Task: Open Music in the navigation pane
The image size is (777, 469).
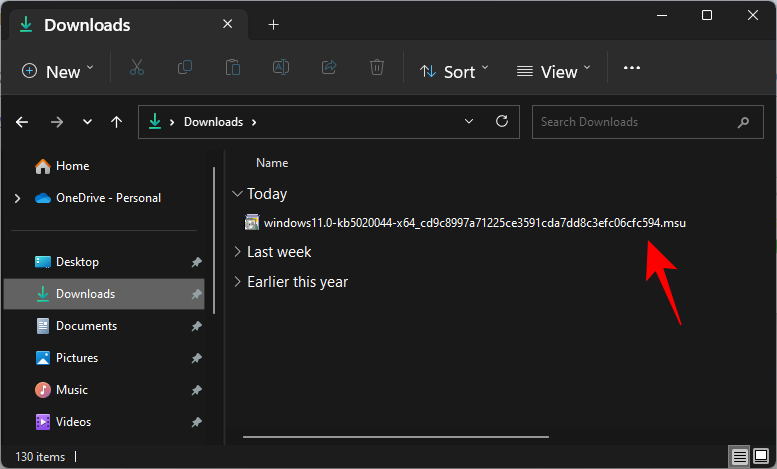Action: pos(61,390)
